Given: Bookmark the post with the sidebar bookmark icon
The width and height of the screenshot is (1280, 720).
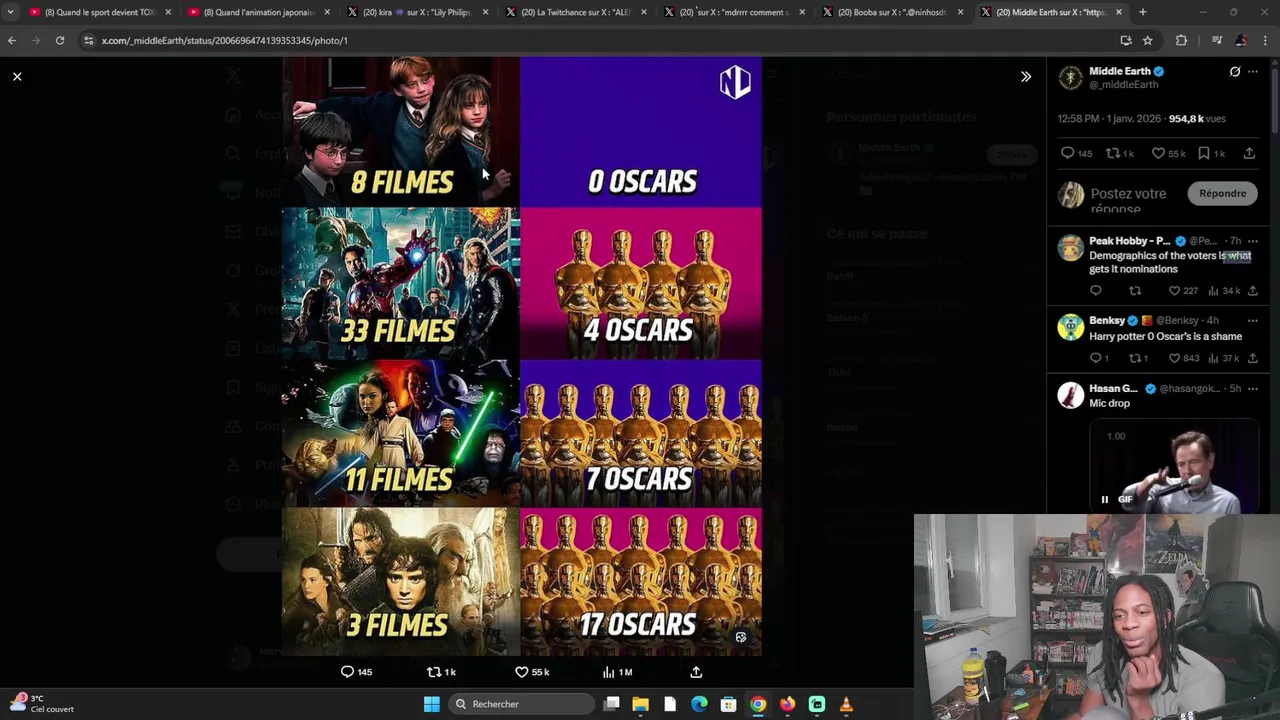Looking at the screenshot, I should pos(1204,153).
